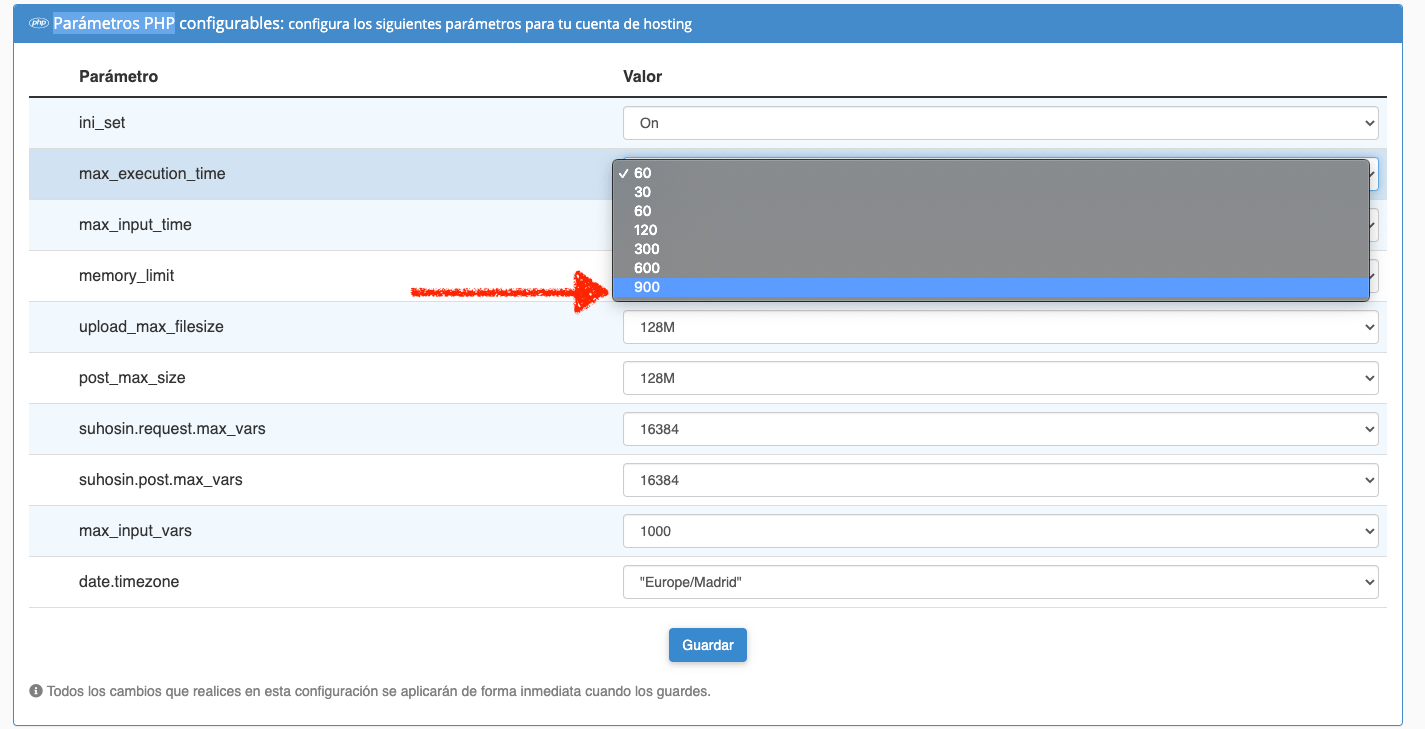
Task: Click the PHP logo icon in header
Action: [x=40, y=24]
